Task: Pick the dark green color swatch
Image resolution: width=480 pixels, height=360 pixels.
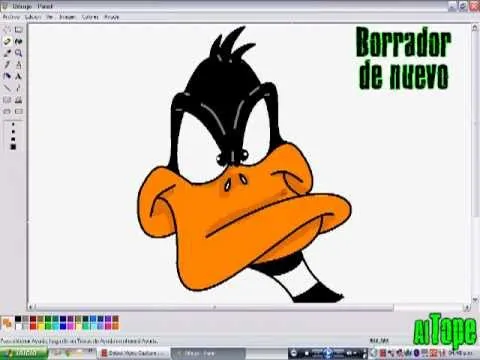Action: pyautogui.click(x=48, y=319)
